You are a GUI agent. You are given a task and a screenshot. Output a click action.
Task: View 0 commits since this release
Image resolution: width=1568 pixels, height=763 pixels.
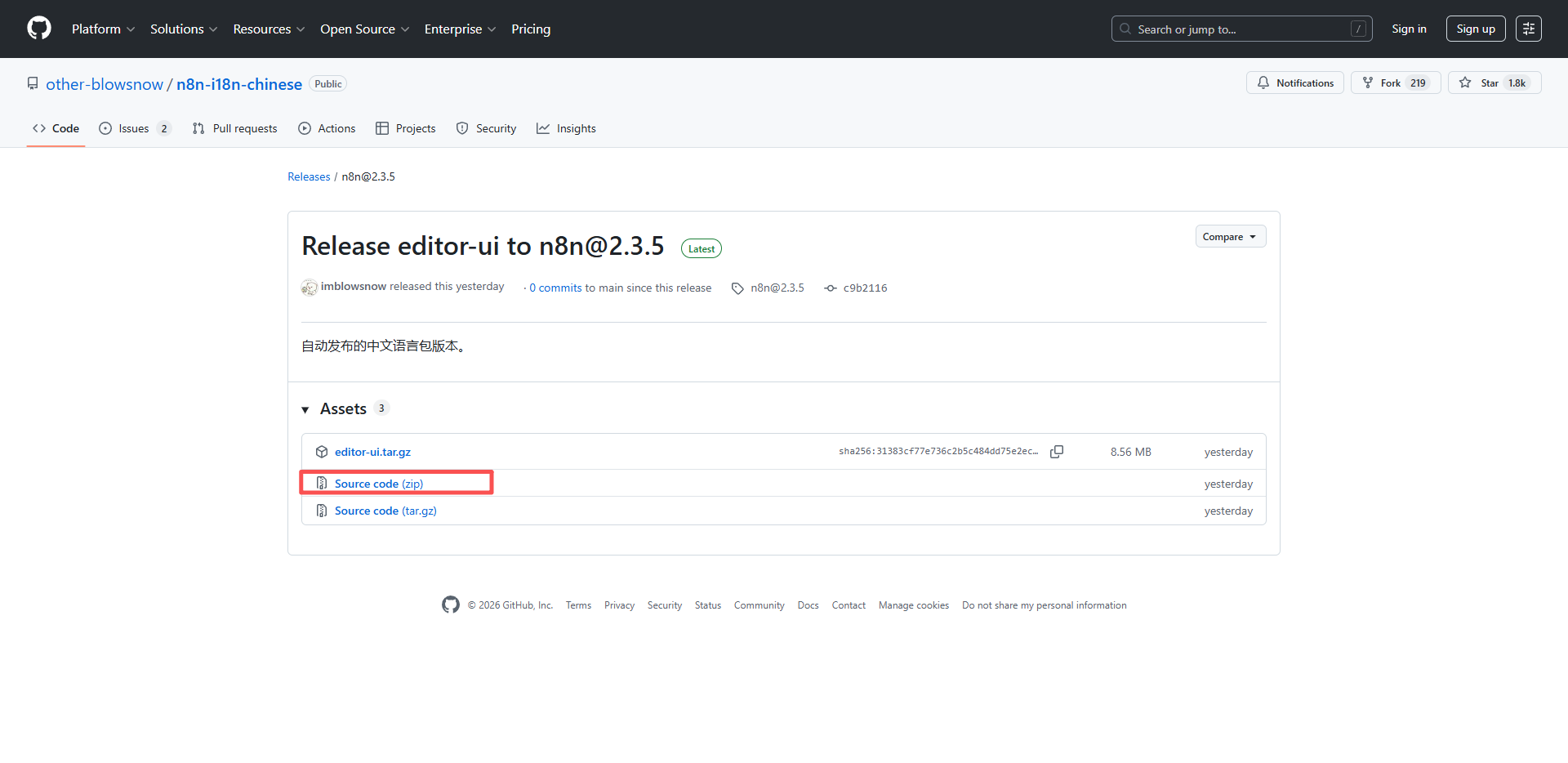(555, 288)
